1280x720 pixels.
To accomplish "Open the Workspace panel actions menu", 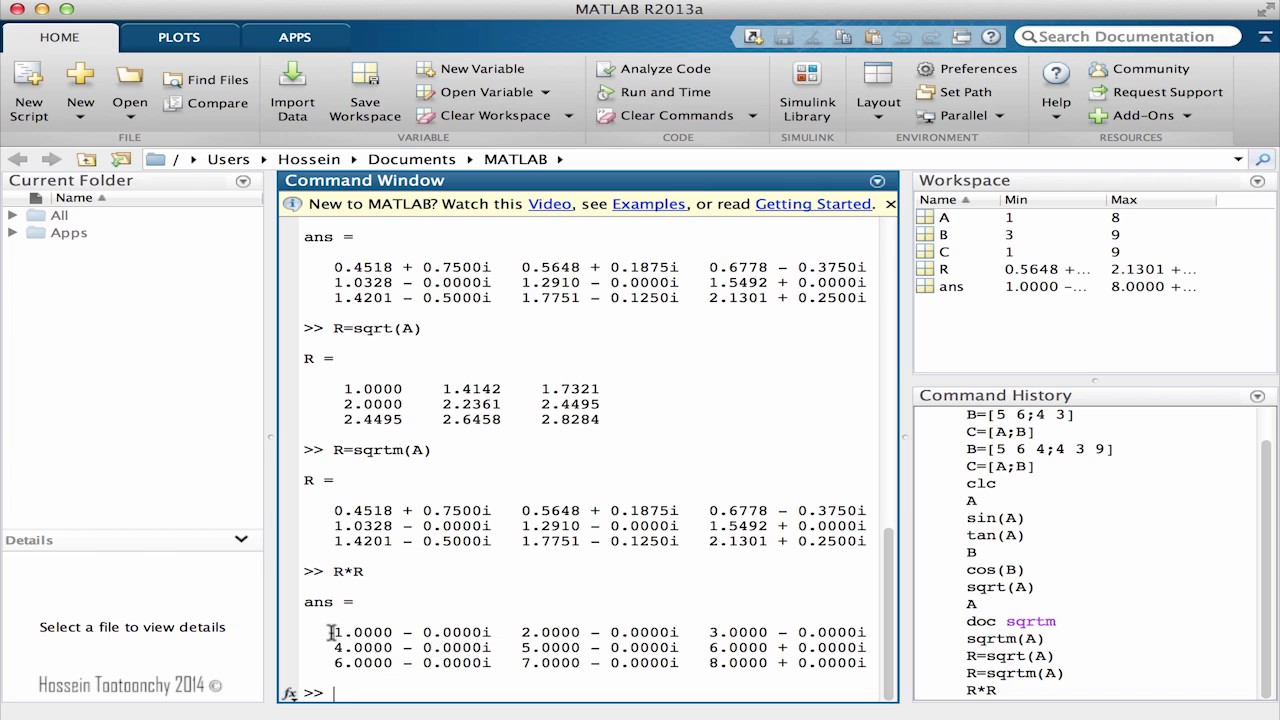I will 1257,181.
